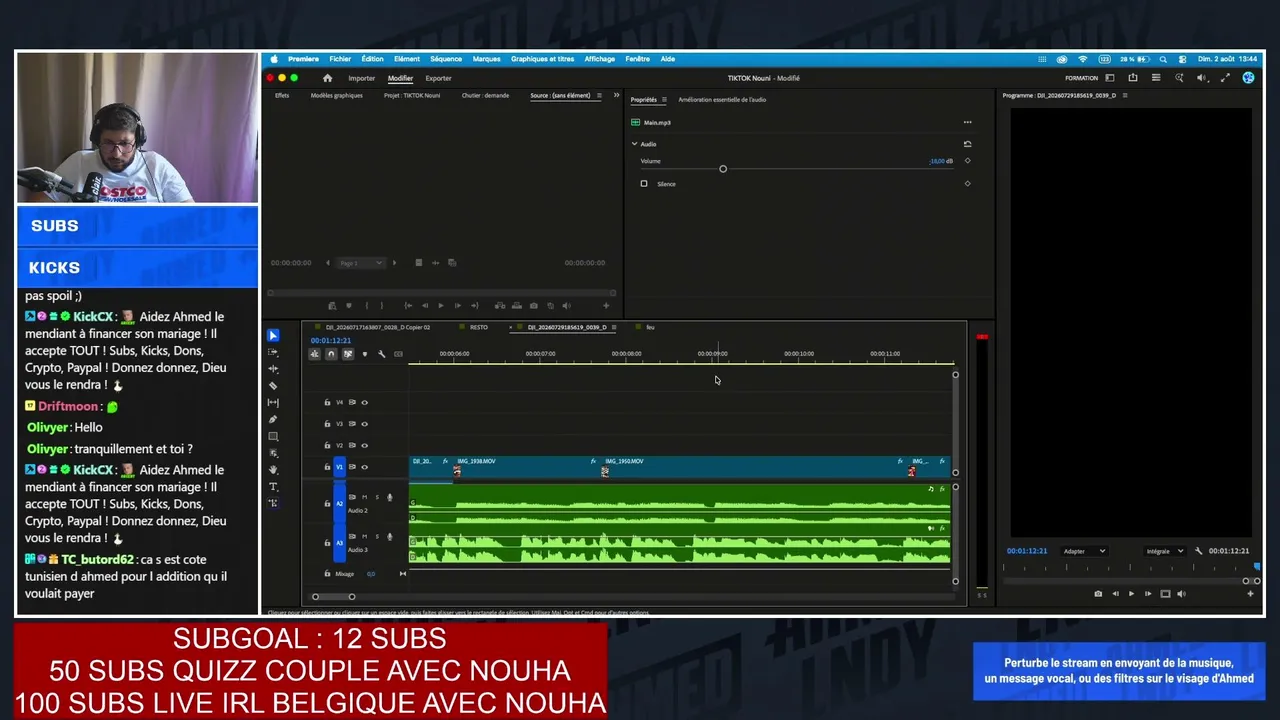The image size is (1280, 720).
Task: Select the Pen tool
Action: click(273, 420)
